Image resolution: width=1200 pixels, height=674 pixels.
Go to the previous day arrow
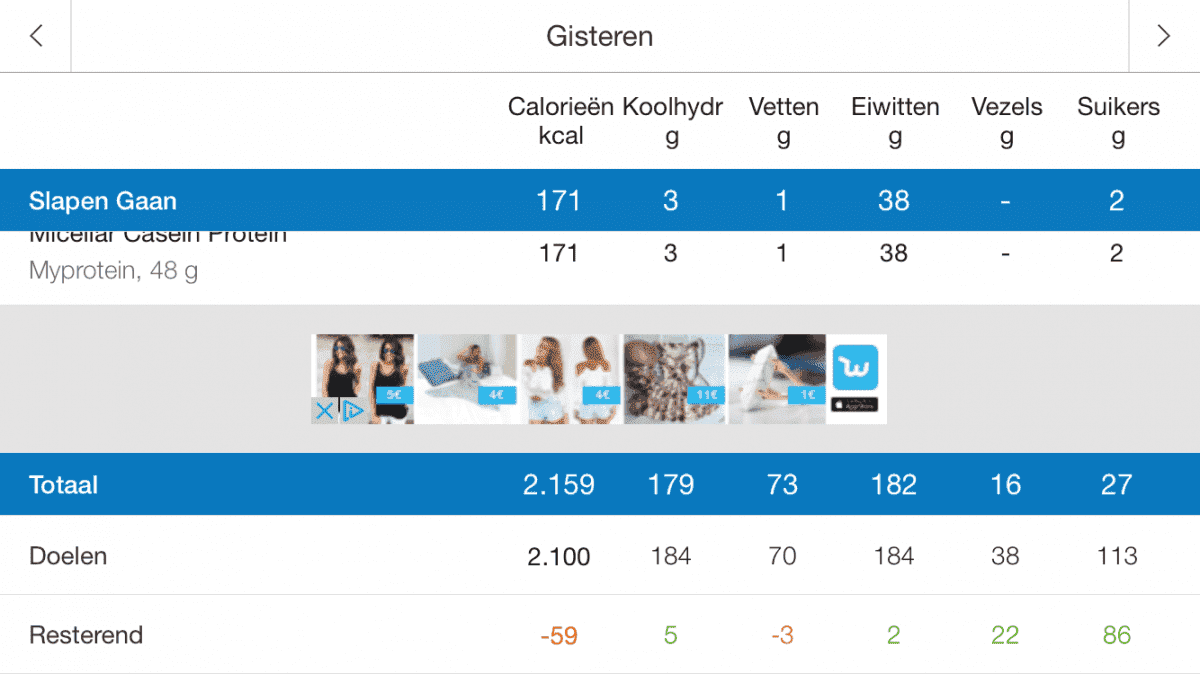(36, 36)
